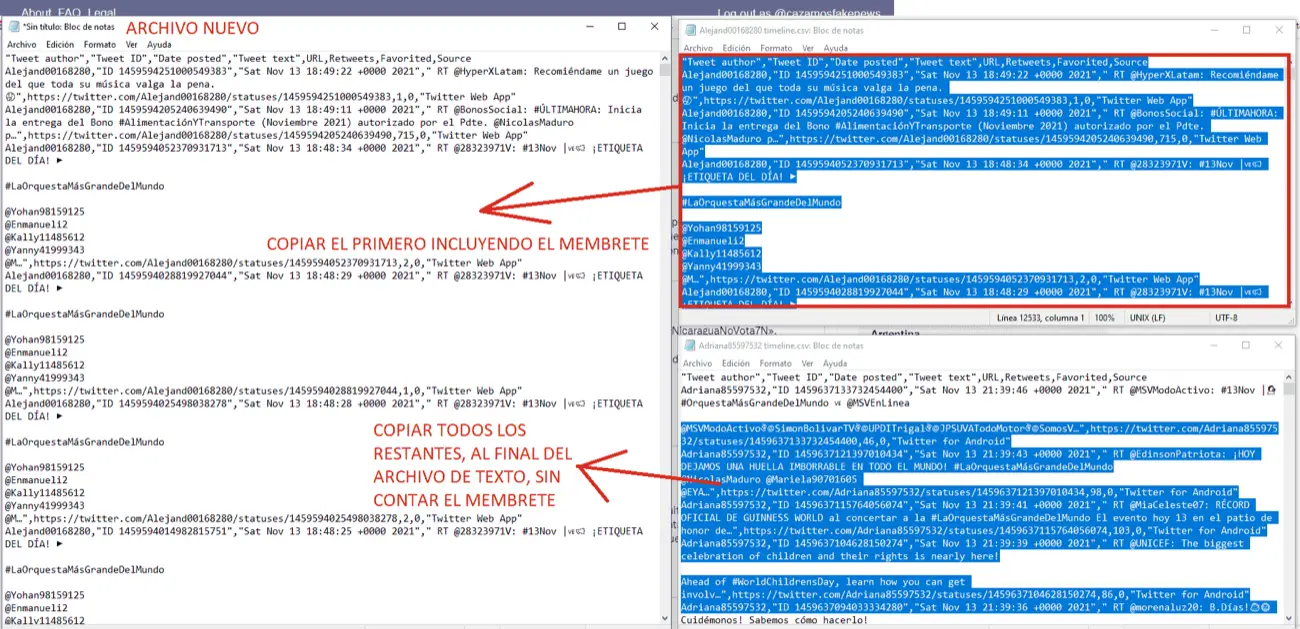Maximize the Sin título Notepad window
The width and height of the screenshot is (1300, 629).
point(621,27)
